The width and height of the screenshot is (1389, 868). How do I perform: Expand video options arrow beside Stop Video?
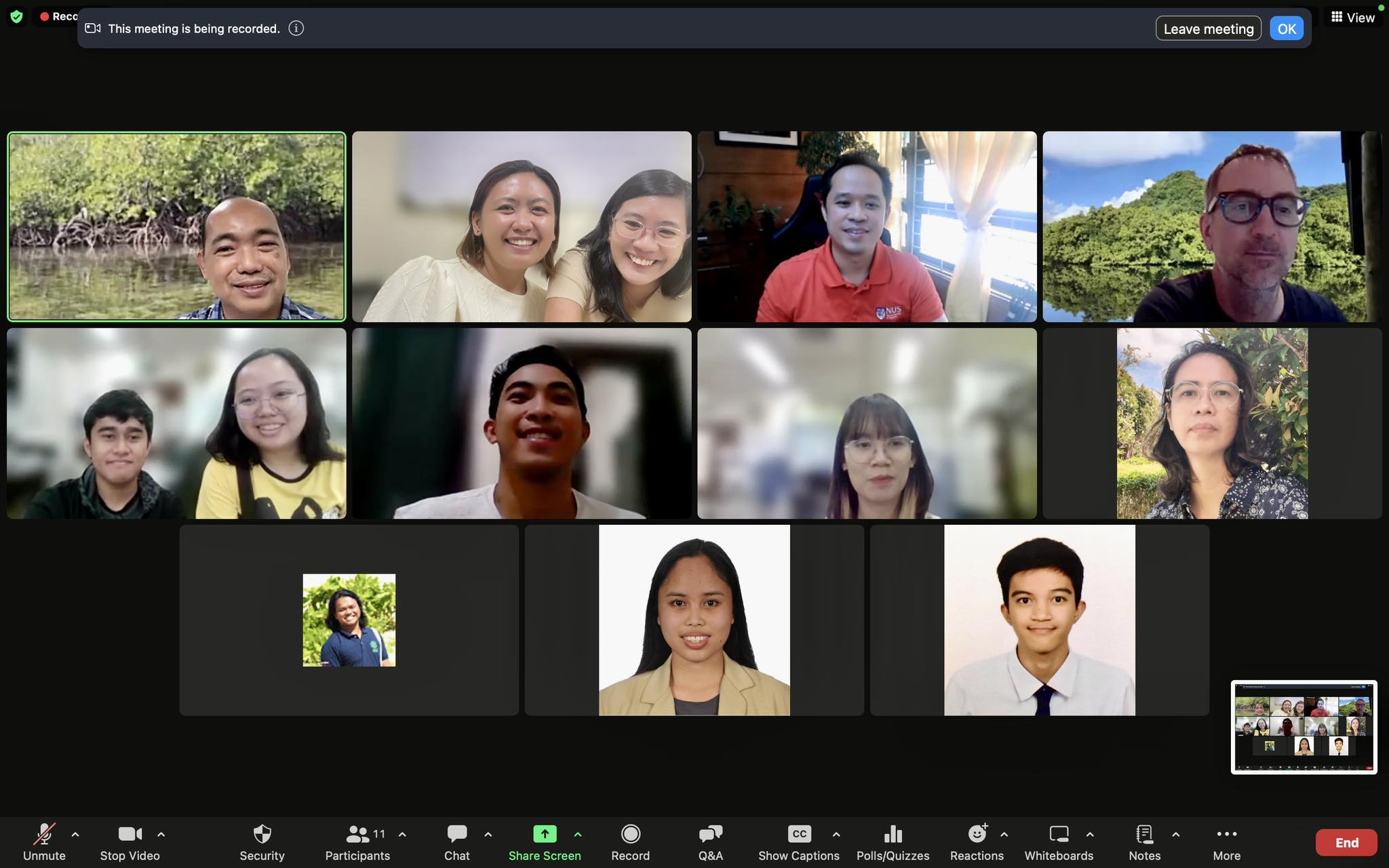click(161, 834)
